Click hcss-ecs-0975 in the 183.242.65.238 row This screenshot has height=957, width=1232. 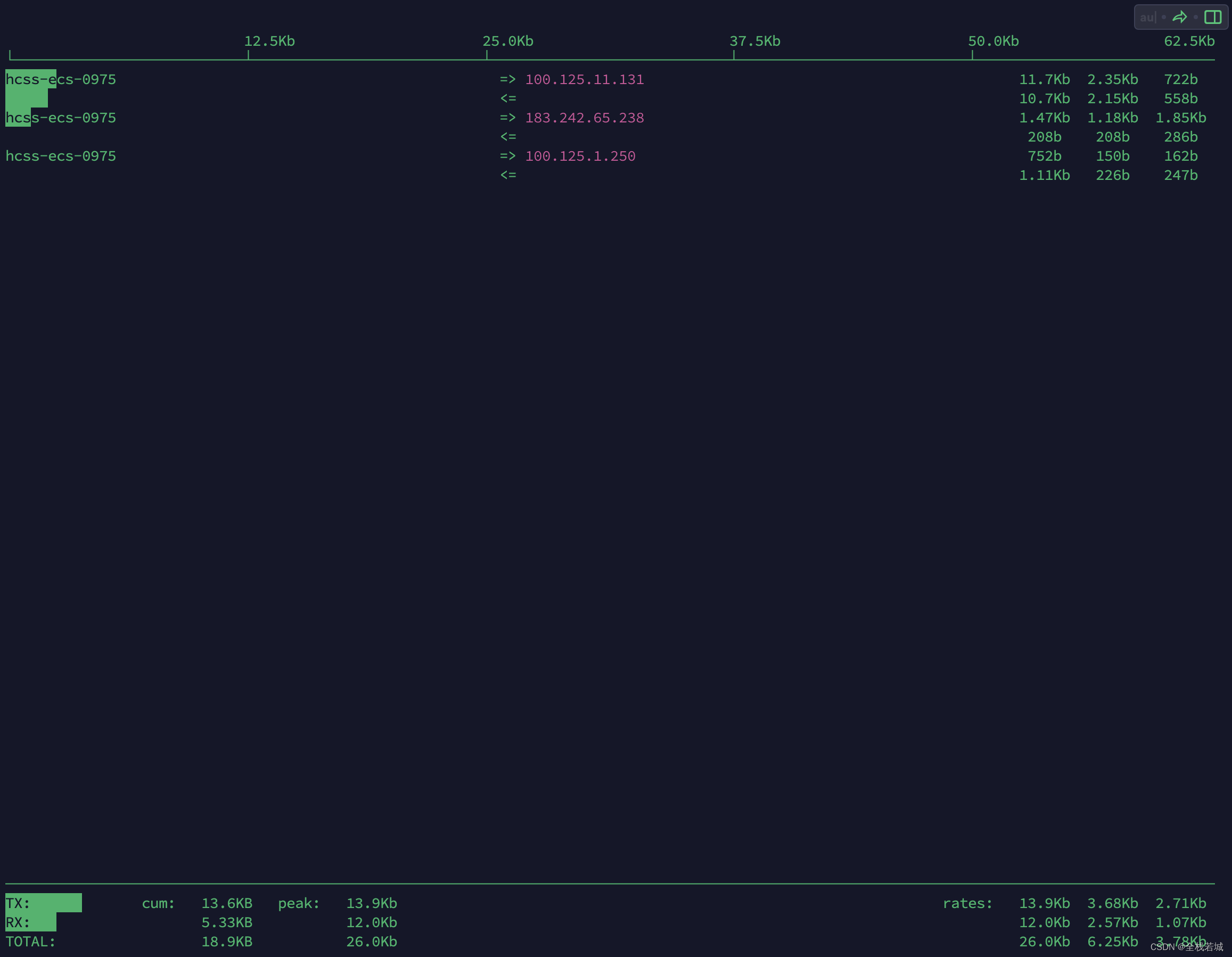pos(61,118)
